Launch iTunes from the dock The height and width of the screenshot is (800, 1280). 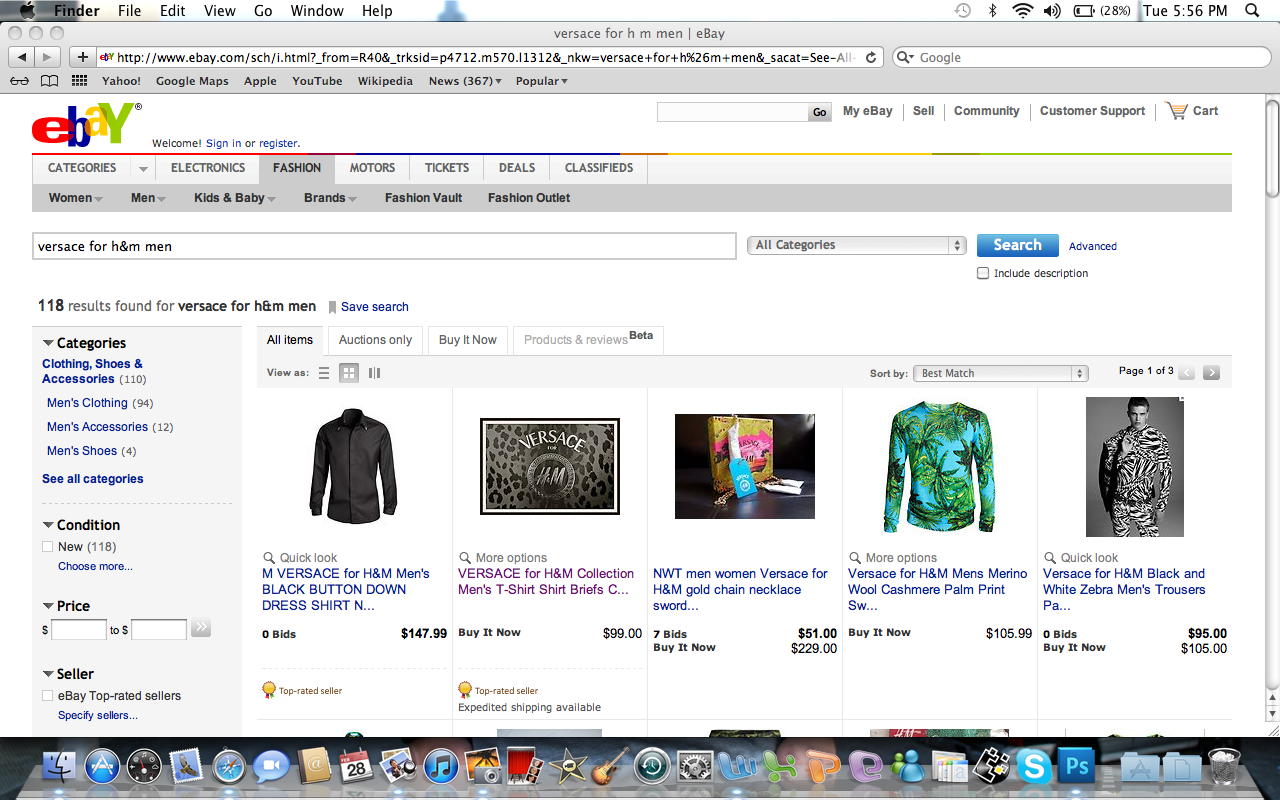tap(441, 767)
